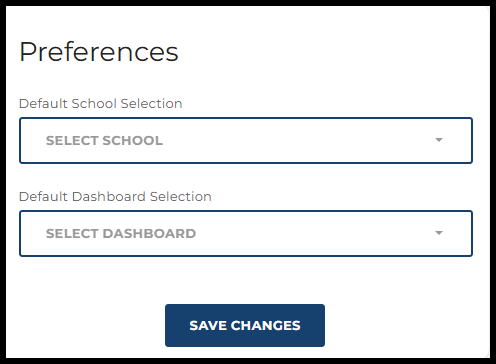Focus the dashboard selection field
Screen dimensions: 496x364
point(246,233)
